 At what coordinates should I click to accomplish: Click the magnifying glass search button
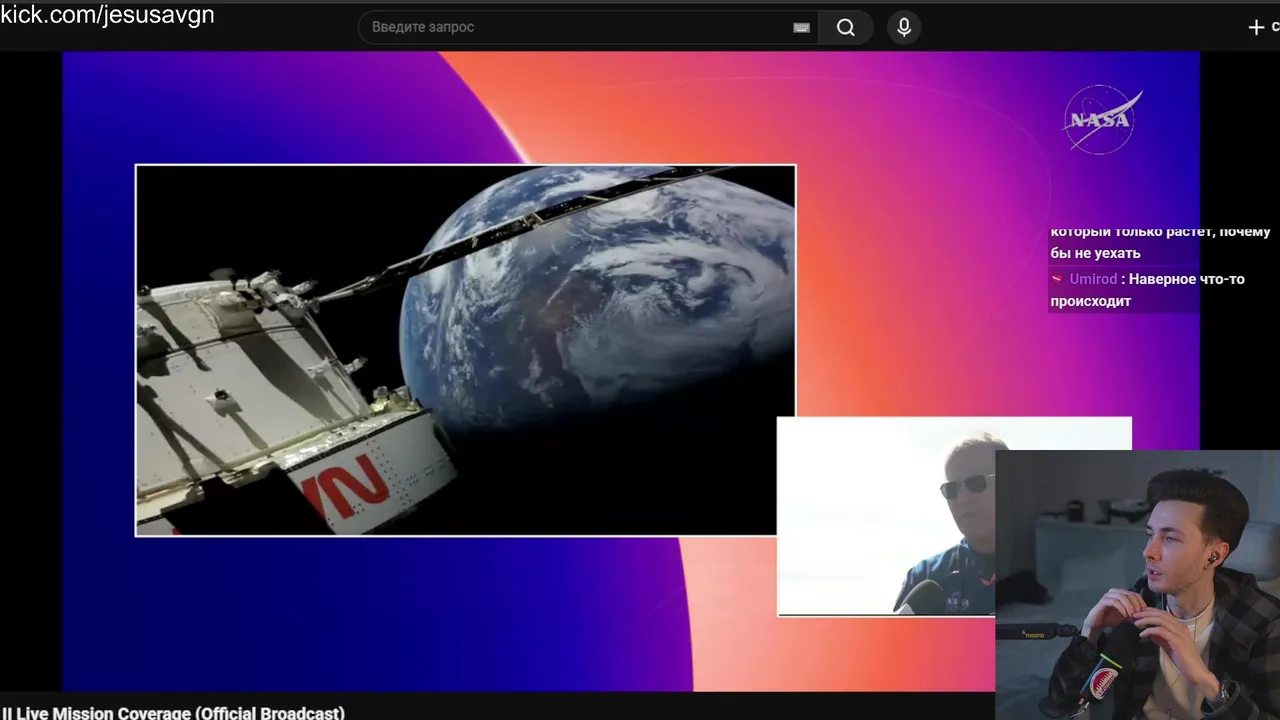pyautogui.click(x=846, y=27)
